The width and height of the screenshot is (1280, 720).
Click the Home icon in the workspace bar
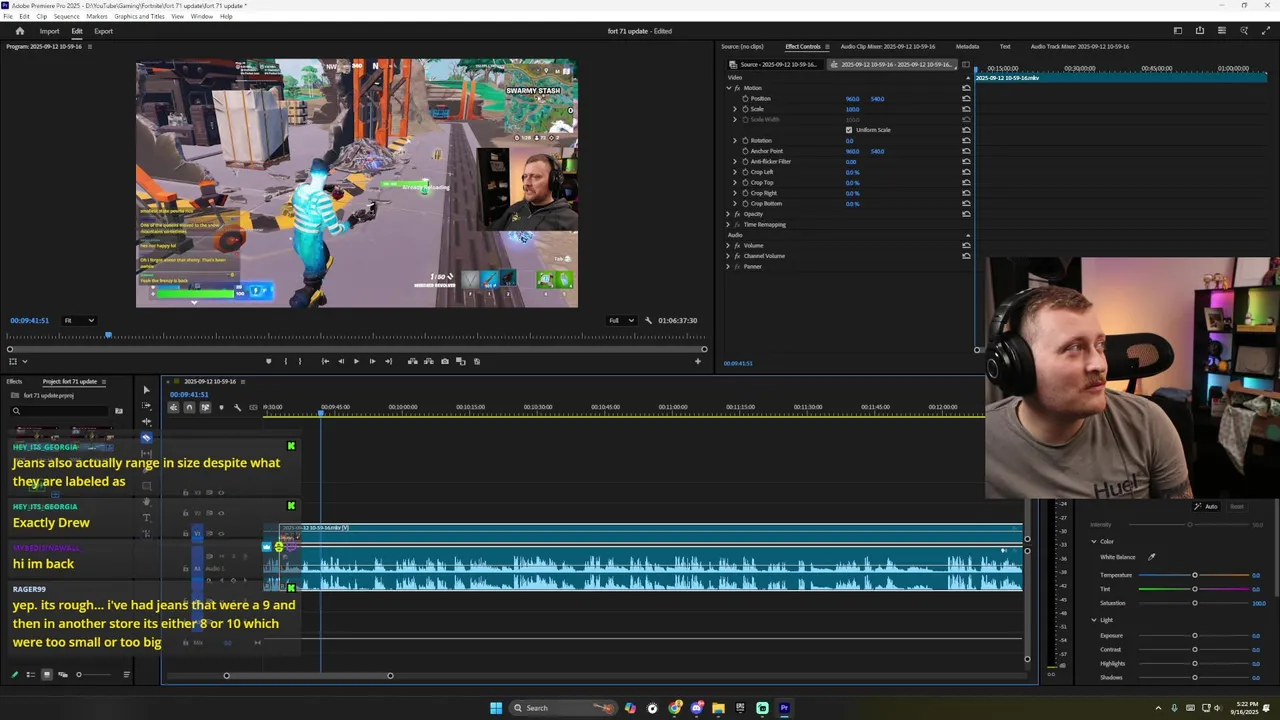pos(19,31)
